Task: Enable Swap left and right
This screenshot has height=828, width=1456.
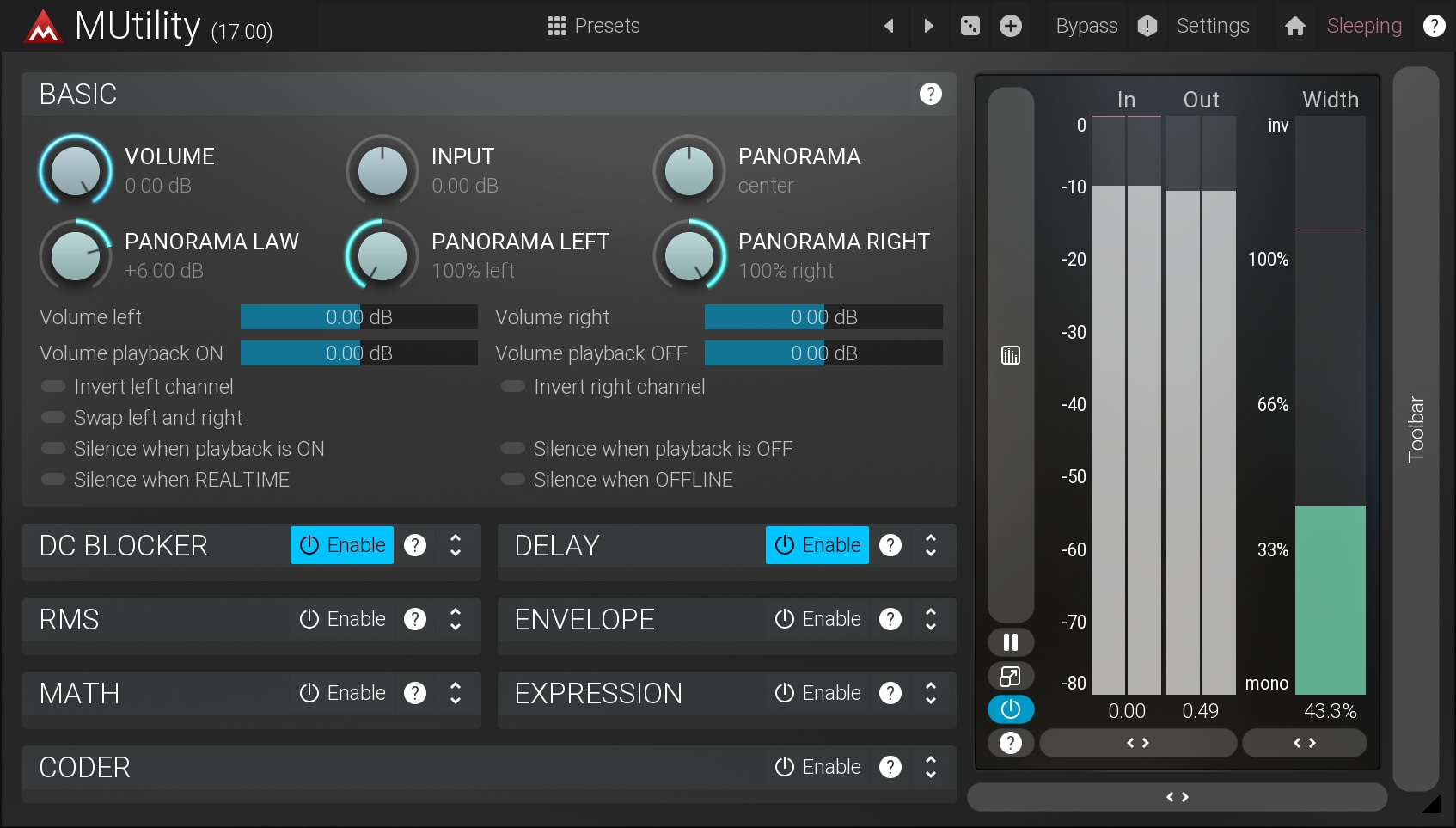Action: pos(53,418)
